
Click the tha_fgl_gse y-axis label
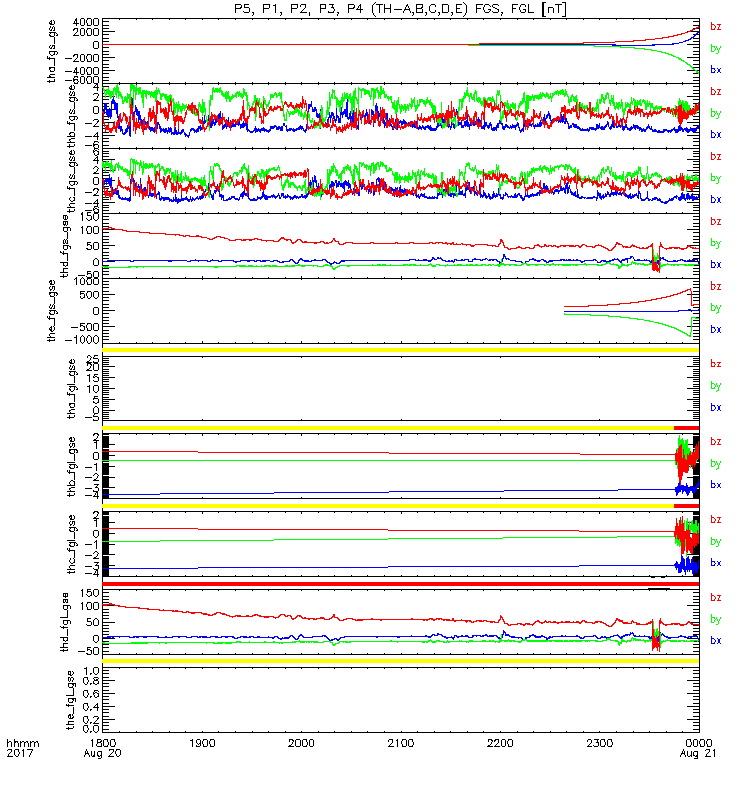pyautogui.click(x=72, y=389)
